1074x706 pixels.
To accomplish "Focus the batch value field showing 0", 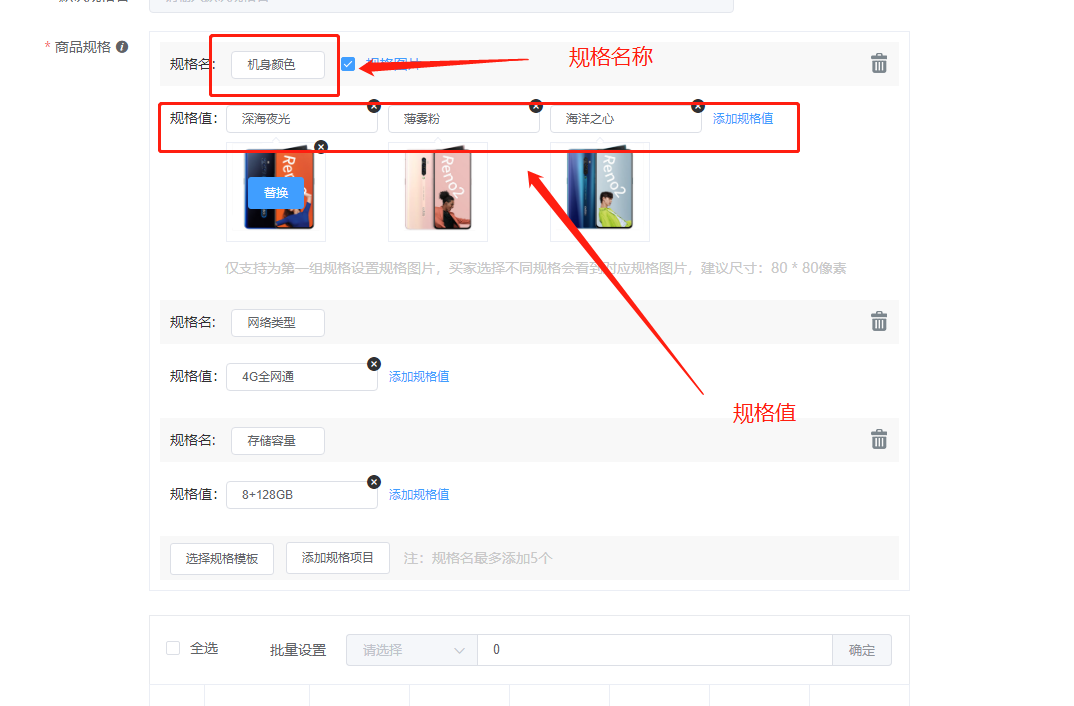I will (x=655, y=650).
